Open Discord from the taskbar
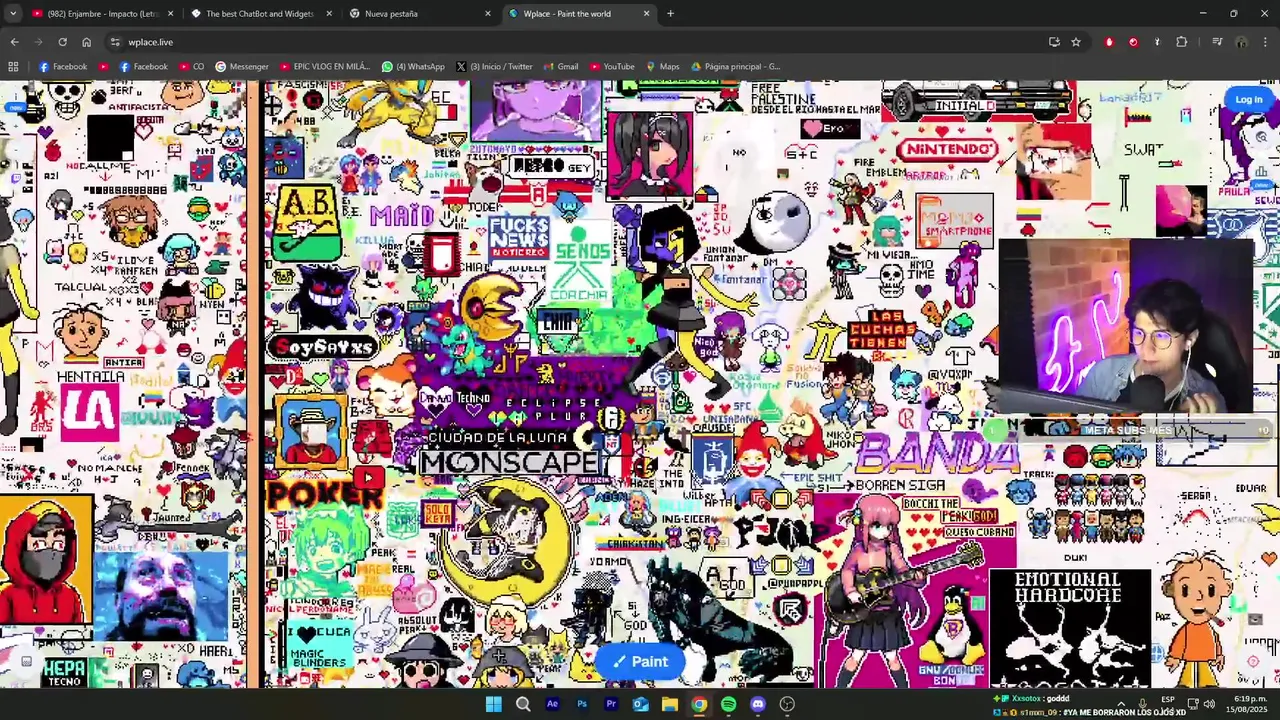Viewport: 1280px width, 720px height. click(x=758, y=704)
